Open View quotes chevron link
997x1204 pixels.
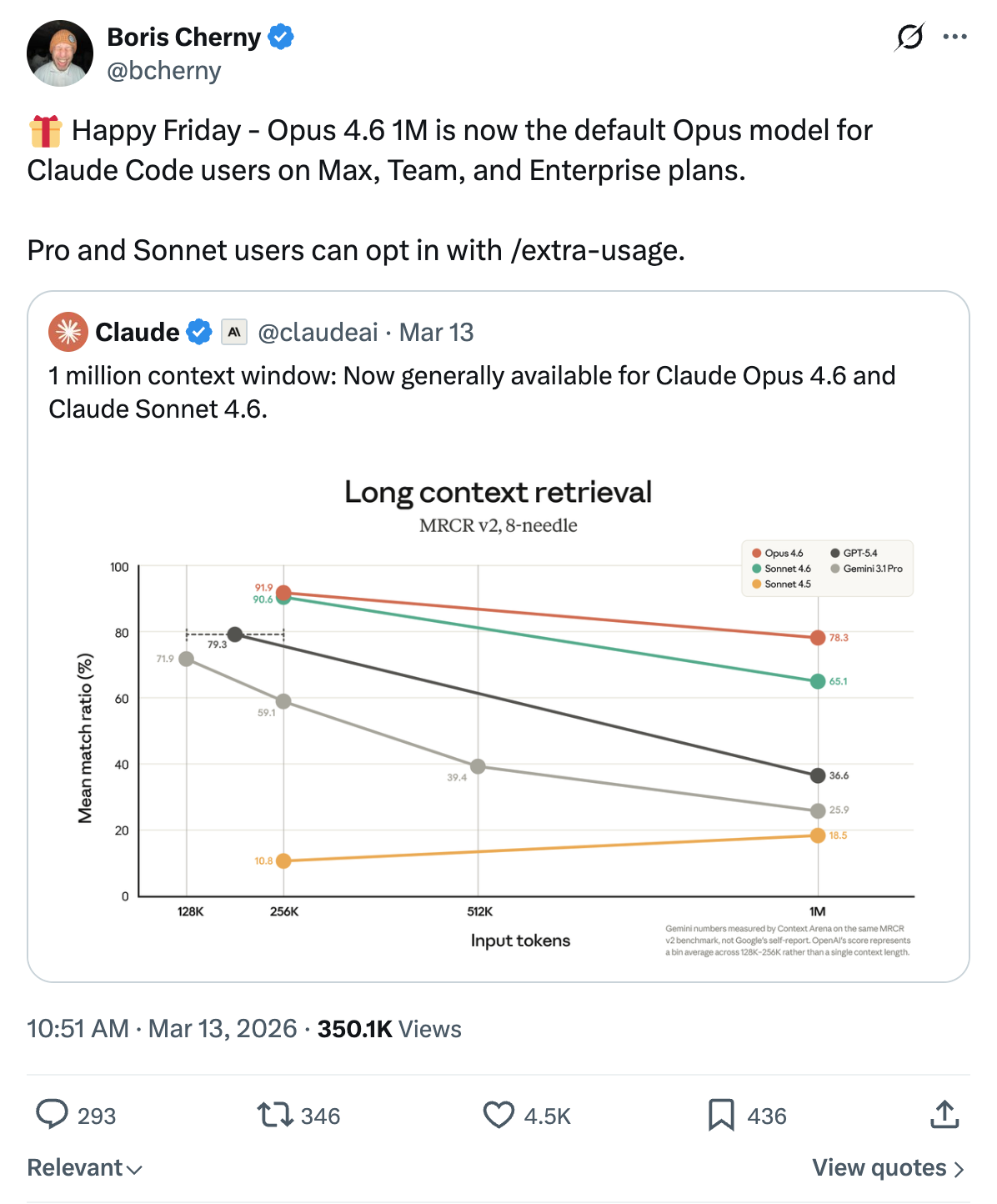pyautogui.click(x=888, y=1168)
